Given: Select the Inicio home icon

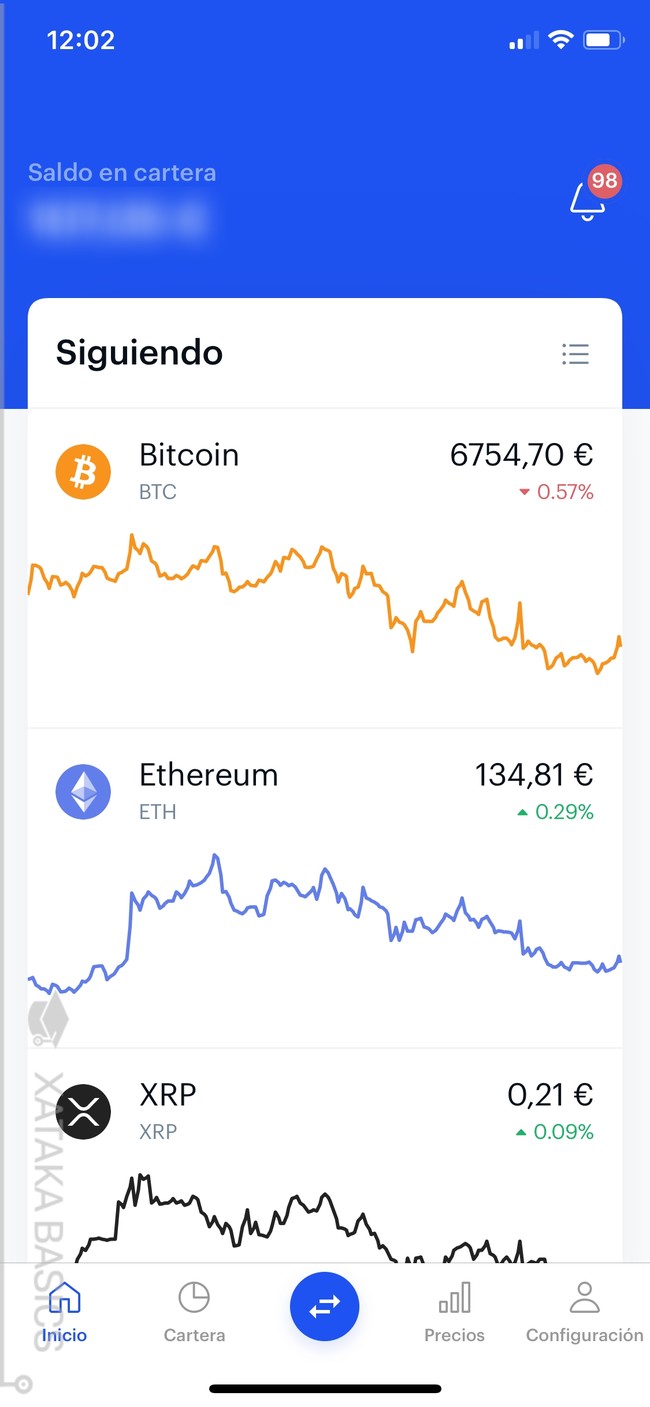Looking at the screenshot, I should tap(63, 1296).
